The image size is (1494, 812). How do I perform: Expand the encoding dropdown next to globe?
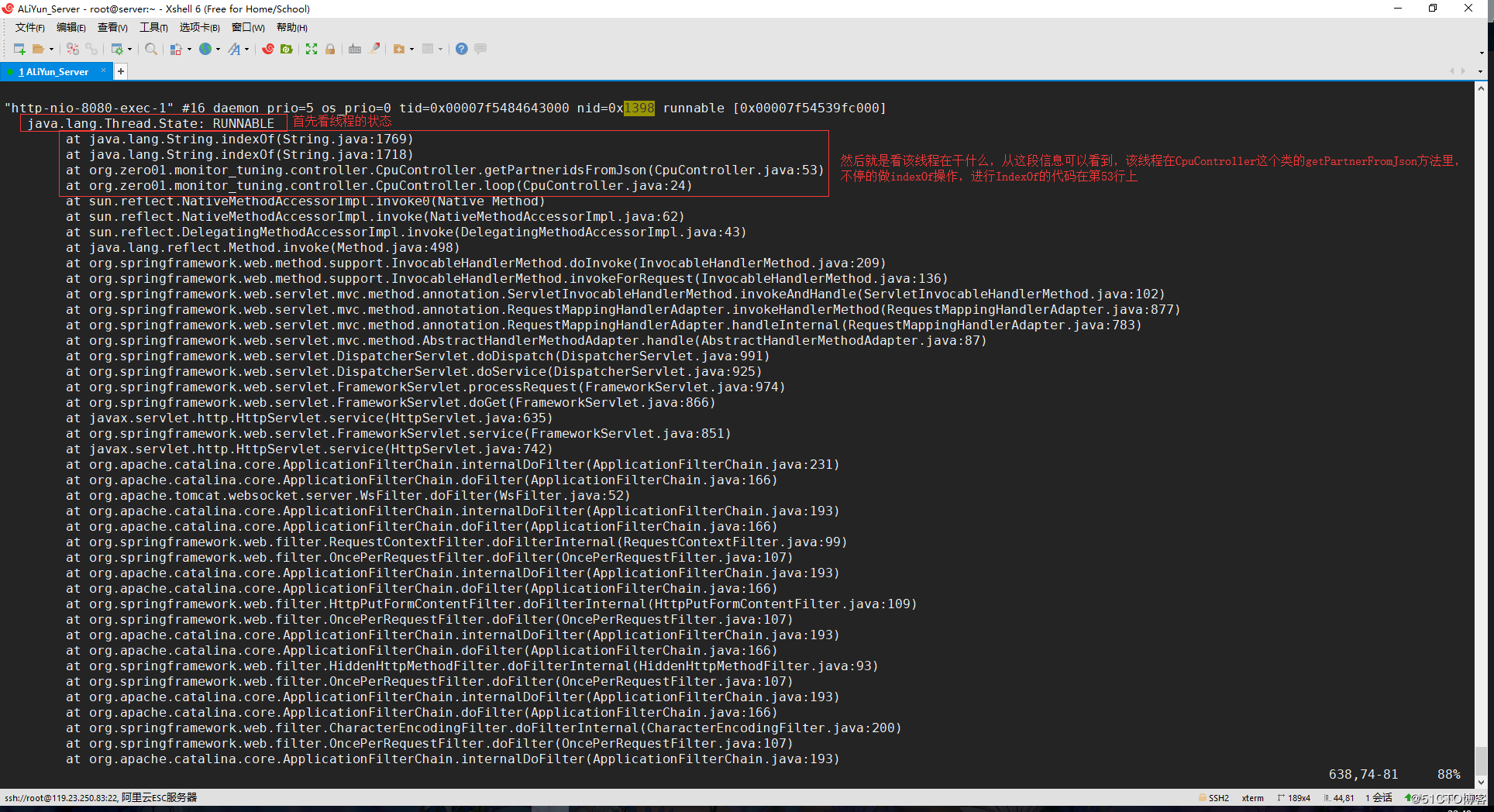coord(218,49)
